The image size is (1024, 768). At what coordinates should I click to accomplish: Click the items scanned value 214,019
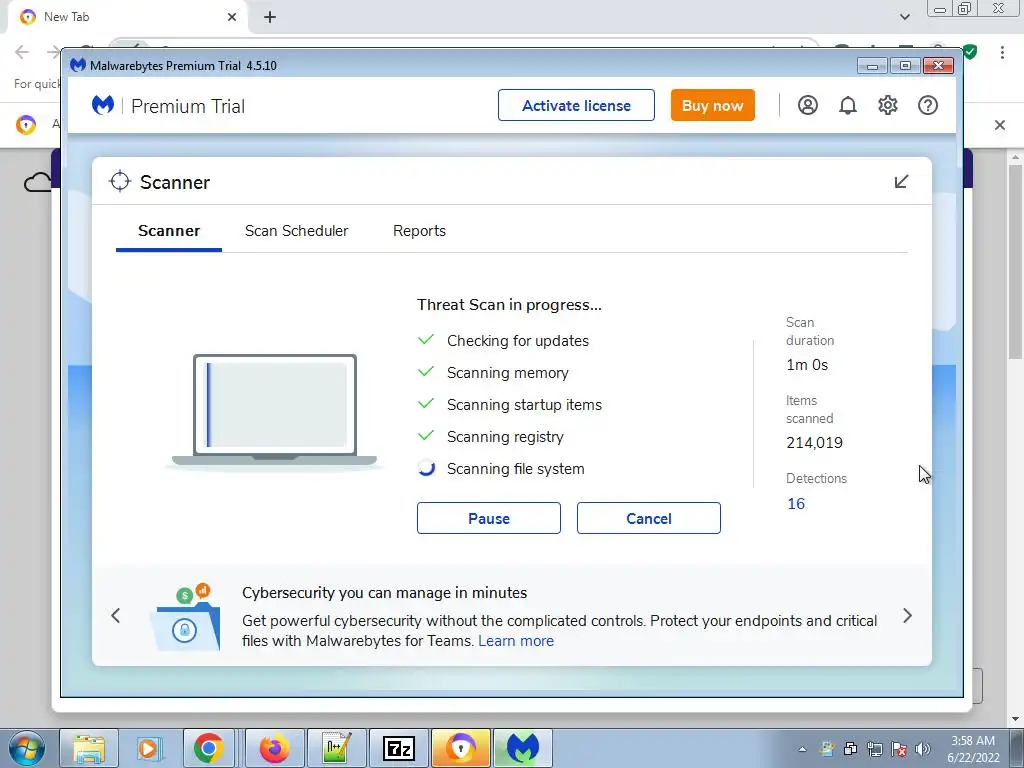click(x=814, y=443)
